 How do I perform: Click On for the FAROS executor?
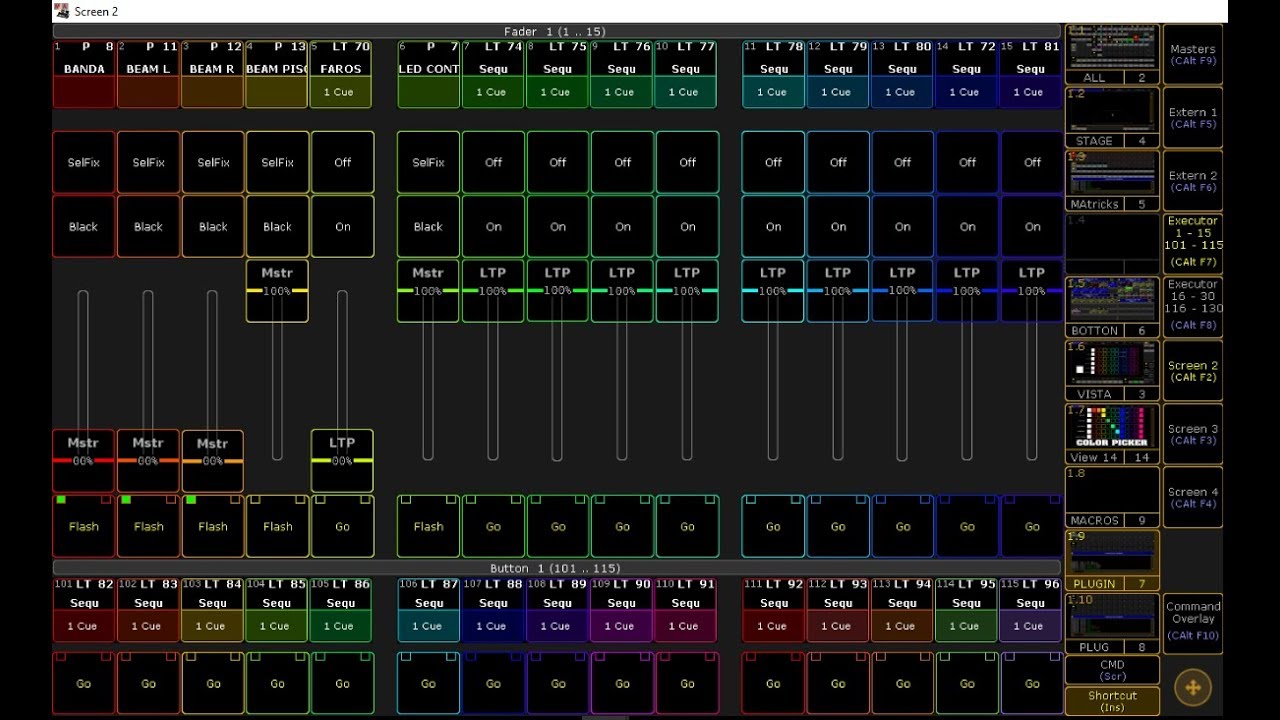coord(342,227)
